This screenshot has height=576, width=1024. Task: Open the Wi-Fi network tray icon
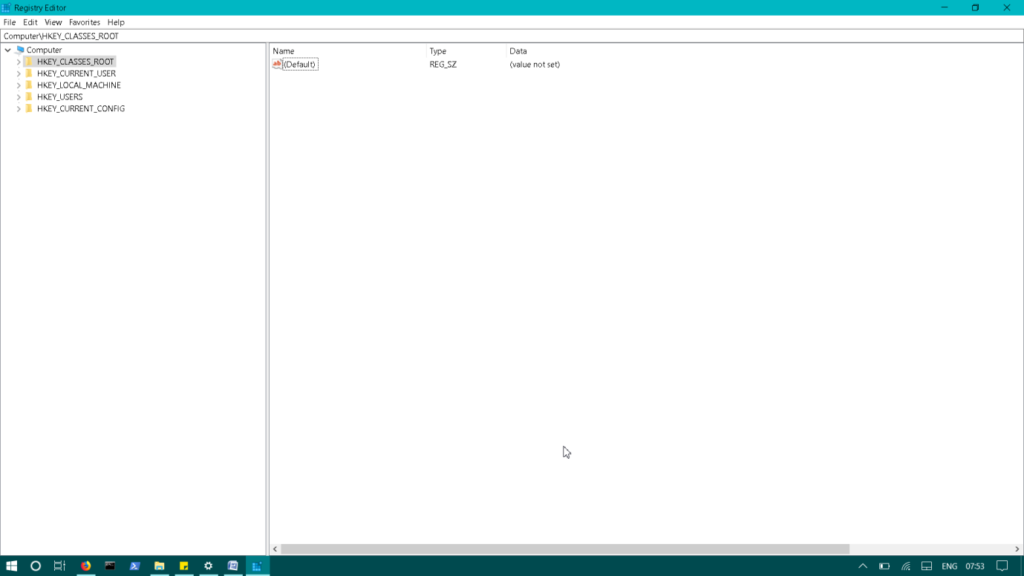point(906,566)
